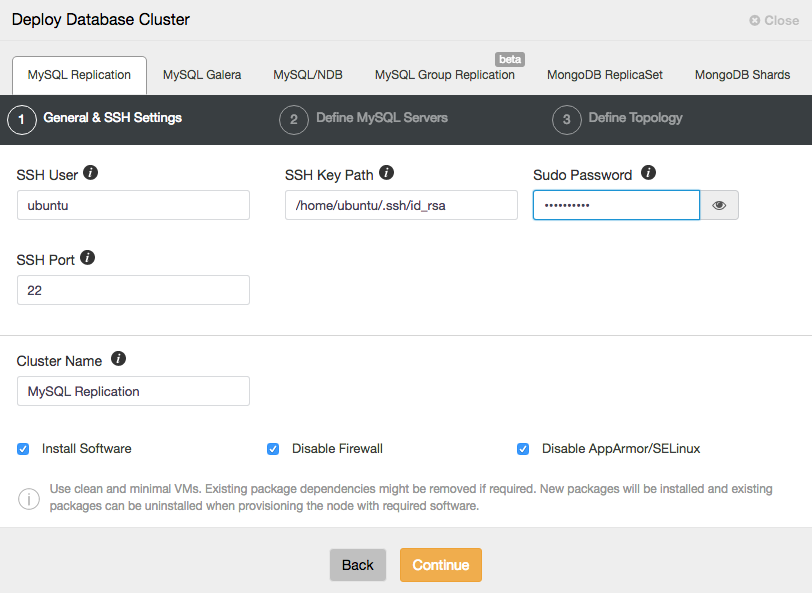Screen dimensions: 812x593
Task: Switch to MySQL Group Replication tab
Action: 445,75
